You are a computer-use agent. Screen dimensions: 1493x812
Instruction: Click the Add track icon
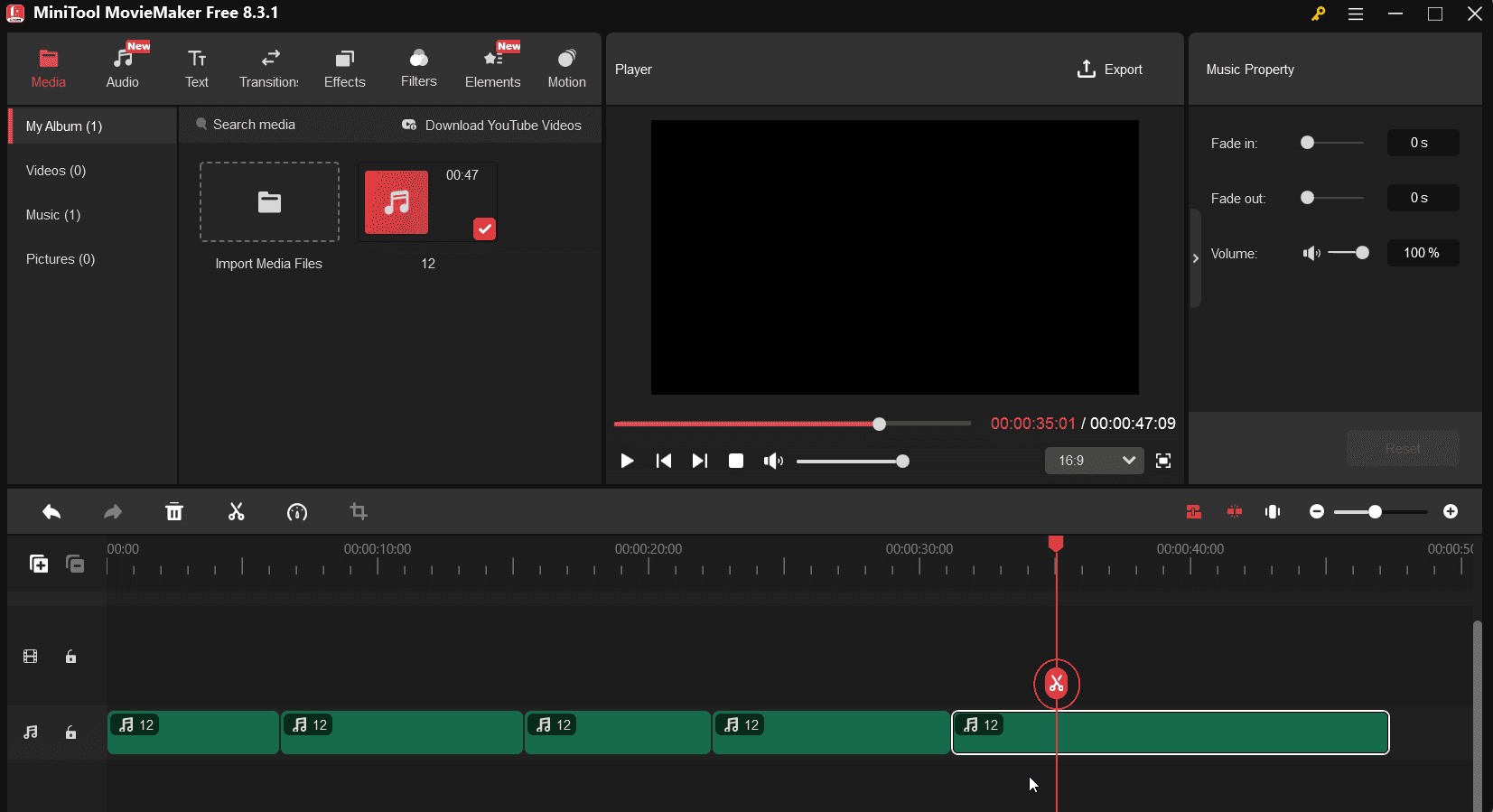[x=39, y=564]
